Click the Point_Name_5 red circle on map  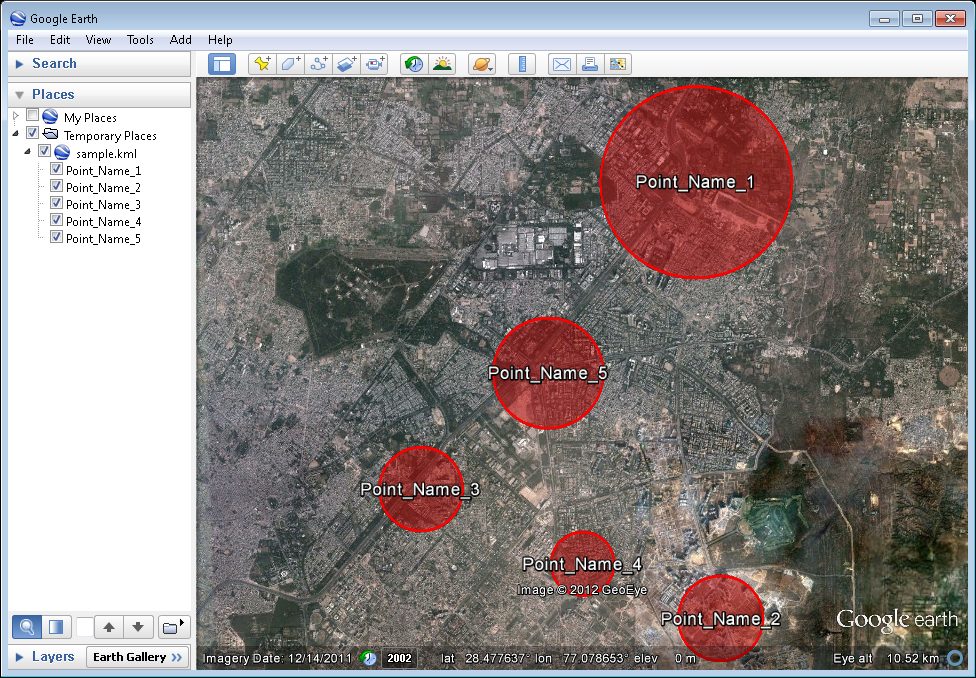pos(548,374)
